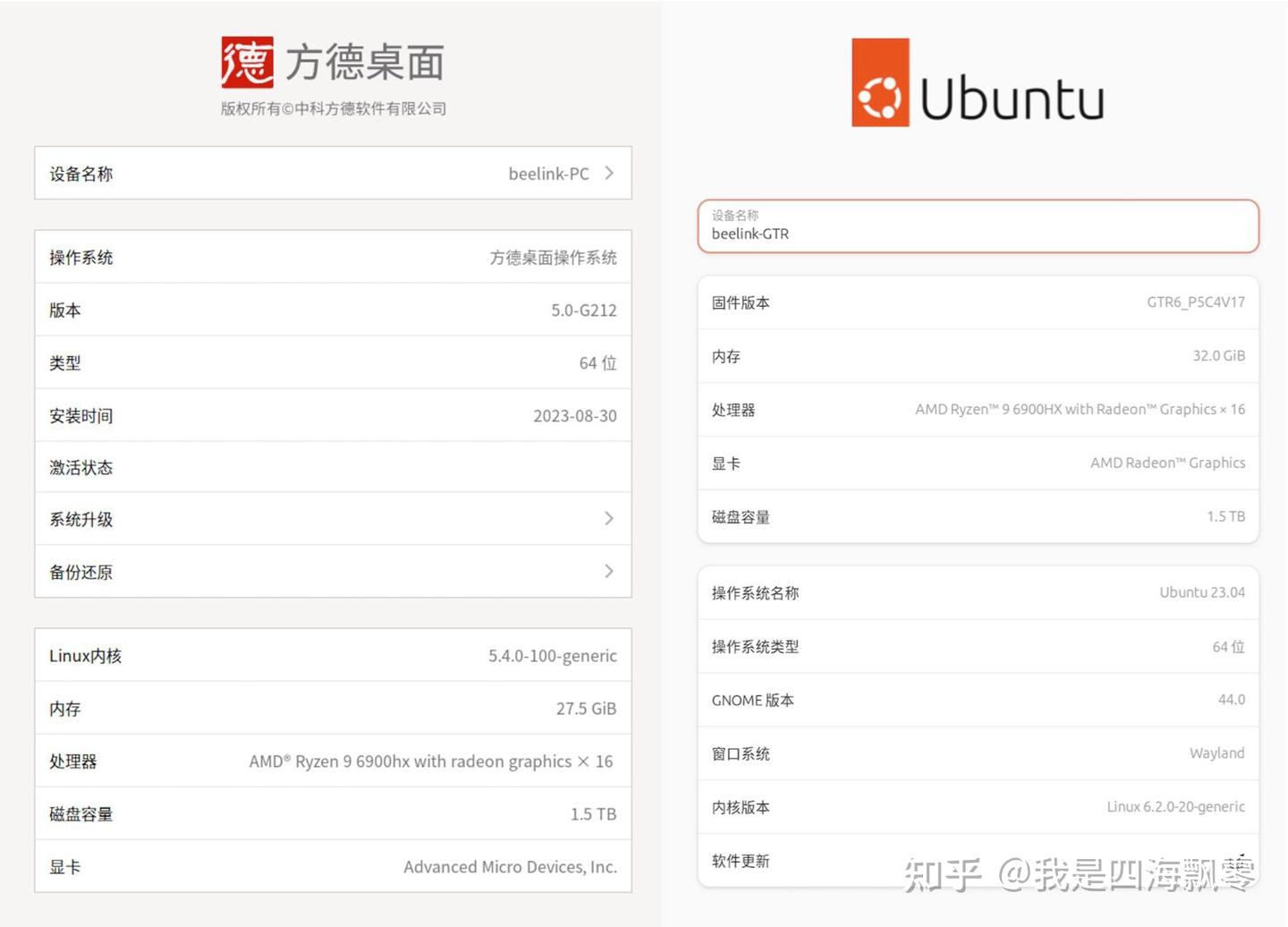Image resolution: width=1288 pixels, height=927 pixels.
Task: Click the Ubuntu orange logo icon
Action: pyautogui.click(x=880, y=82)
